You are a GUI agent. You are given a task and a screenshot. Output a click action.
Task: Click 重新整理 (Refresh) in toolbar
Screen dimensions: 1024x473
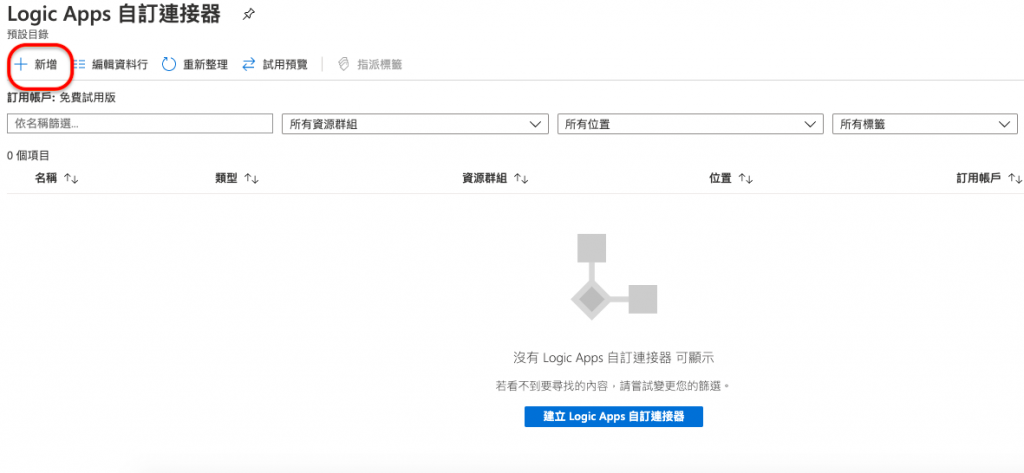pyautogui.click(x=195, y=64)
